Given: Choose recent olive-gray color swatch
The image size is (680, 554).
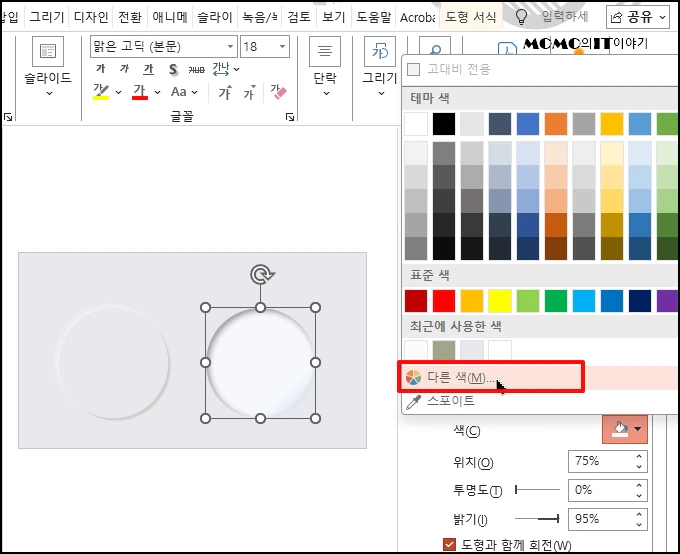Looking at the screenshot, I should coord(444,350).
